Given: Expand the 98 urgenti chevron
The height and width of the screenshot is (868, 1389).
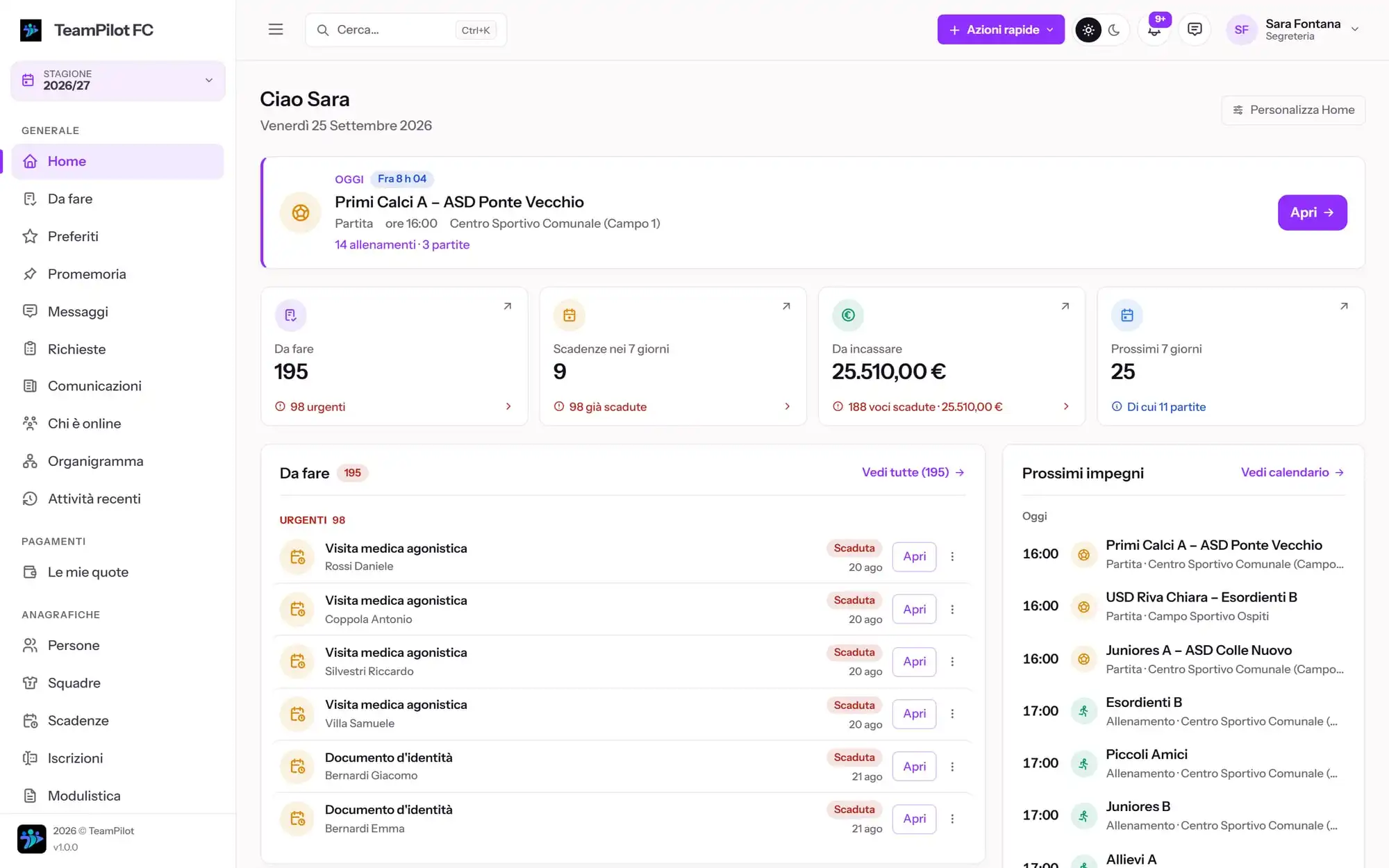Looking at the screenshot, I should point(508,406).
